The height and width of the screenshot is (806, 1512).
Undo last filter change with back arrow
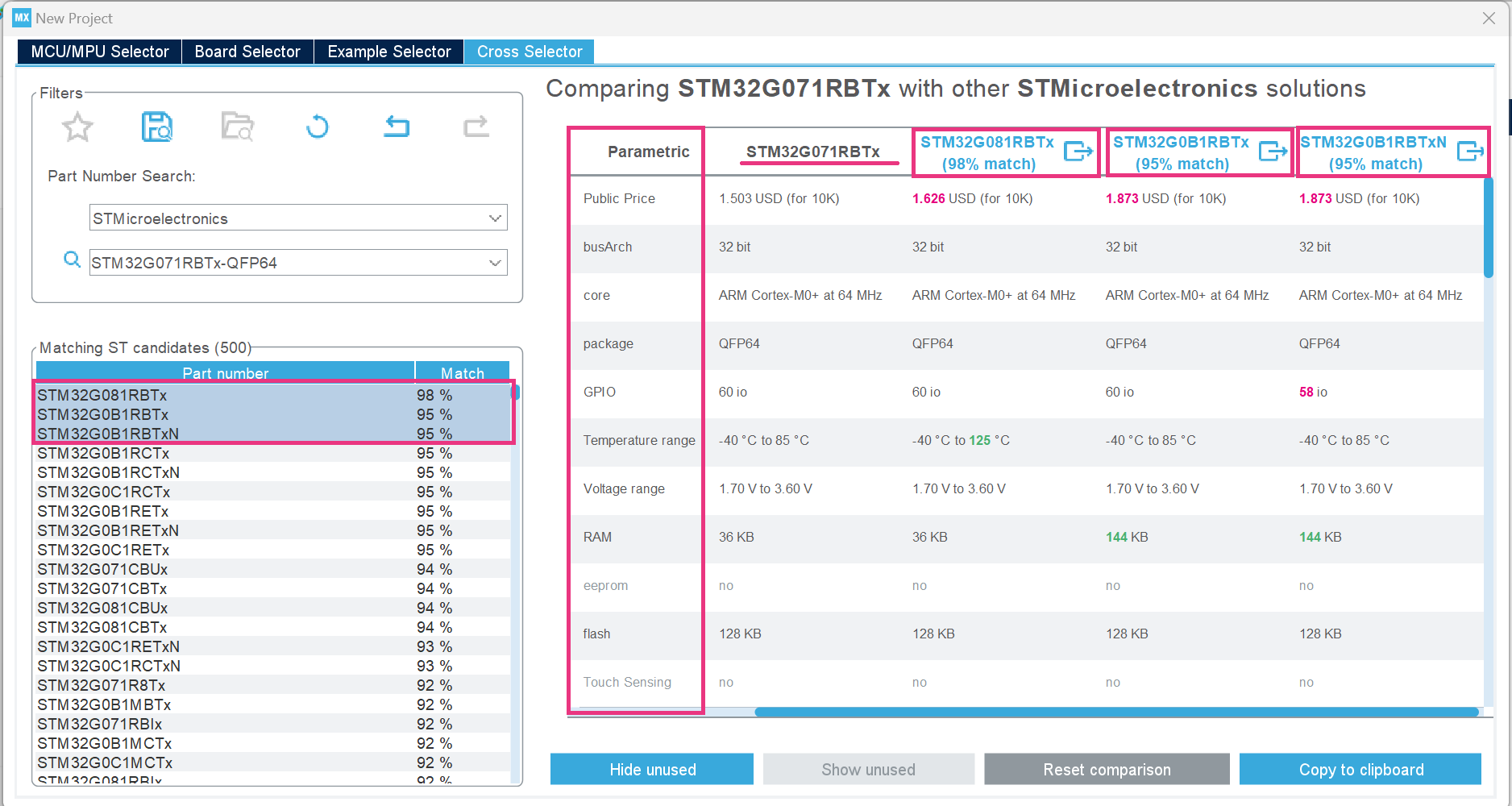coord(396,127)
